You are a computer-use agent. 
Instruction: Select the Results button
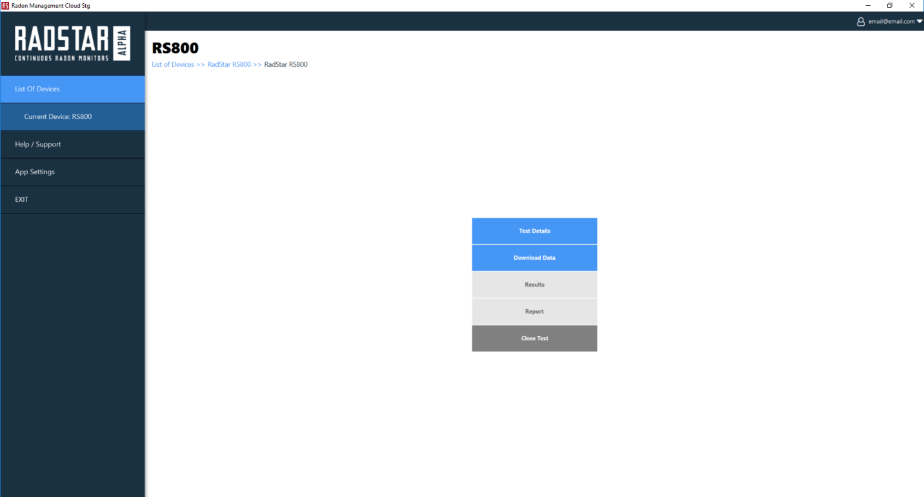coord(534,285)
